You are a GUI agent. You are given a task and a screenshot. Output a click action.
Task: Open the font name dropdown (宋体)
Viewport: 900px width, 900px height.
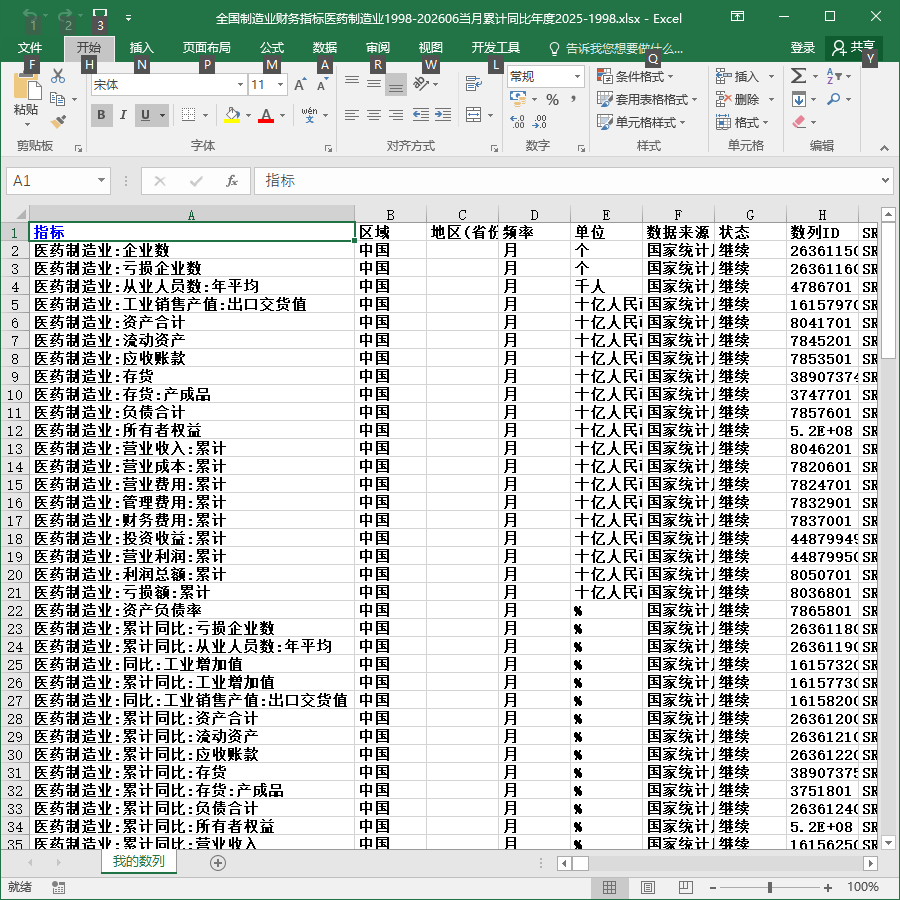[x=240, y=85]
